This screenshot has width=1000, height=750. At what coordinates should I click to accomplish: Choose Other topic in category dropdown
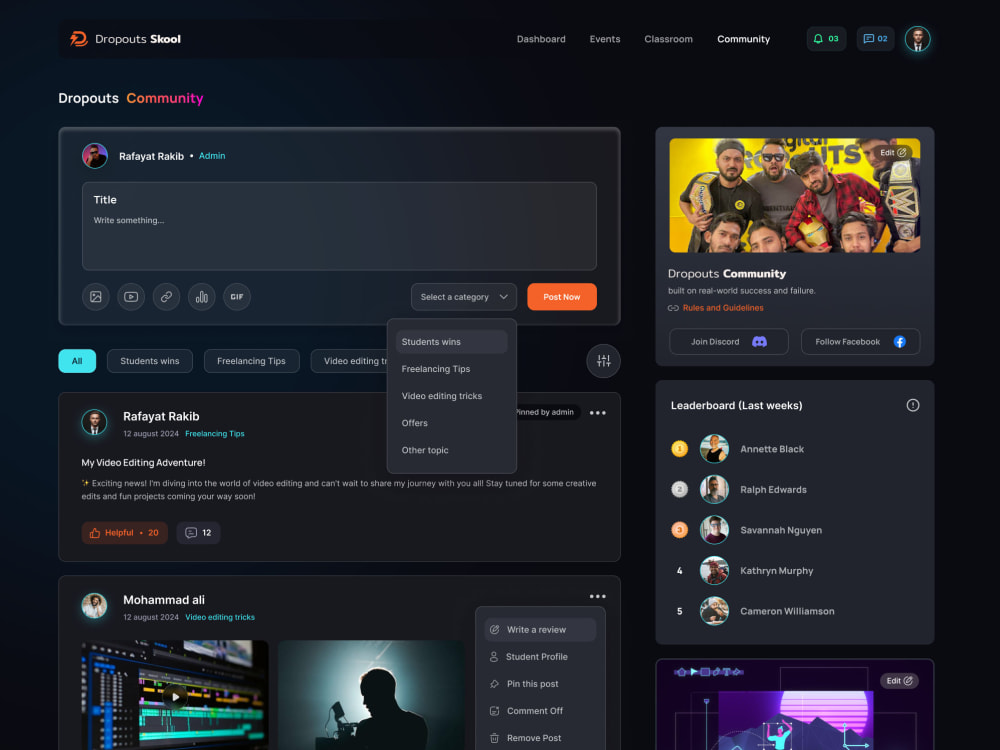click(452, 450)
